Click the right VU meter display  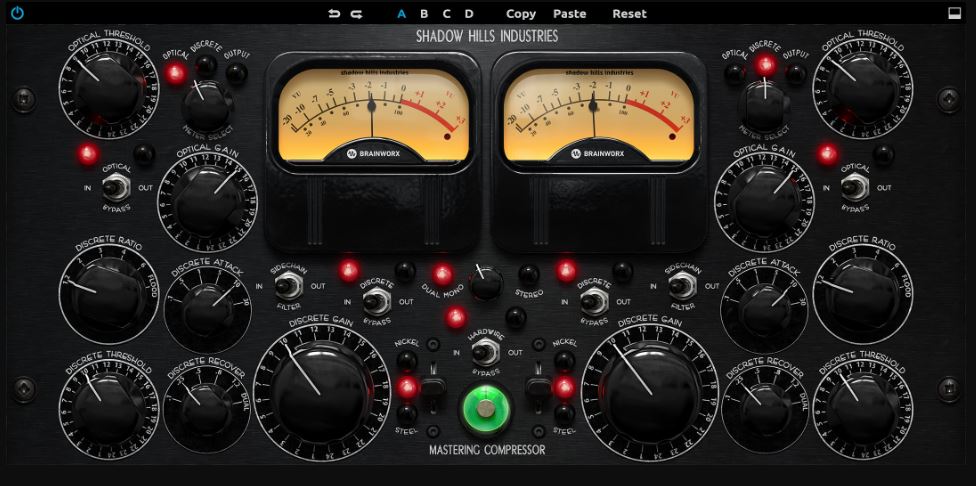coord(599,113)
